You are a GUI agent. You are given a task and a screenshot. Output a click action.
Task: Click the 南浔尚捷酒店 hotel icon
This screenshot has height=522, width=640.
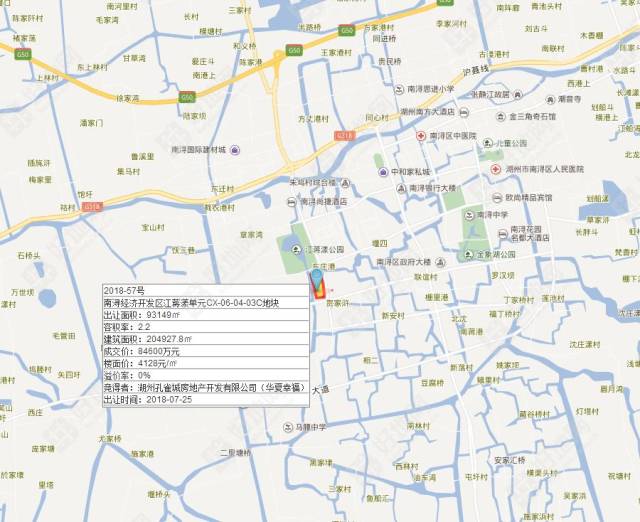click(x=292, y=202)
